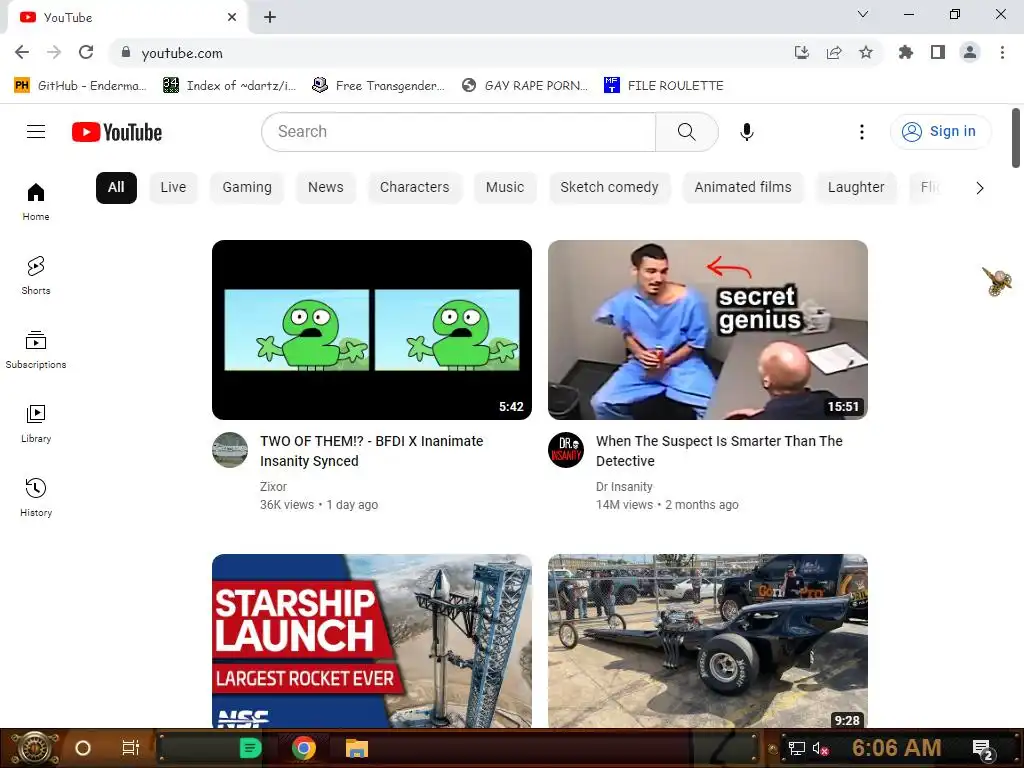Share this page icon in address bar

pyautogui.click(x=834, y=52)
